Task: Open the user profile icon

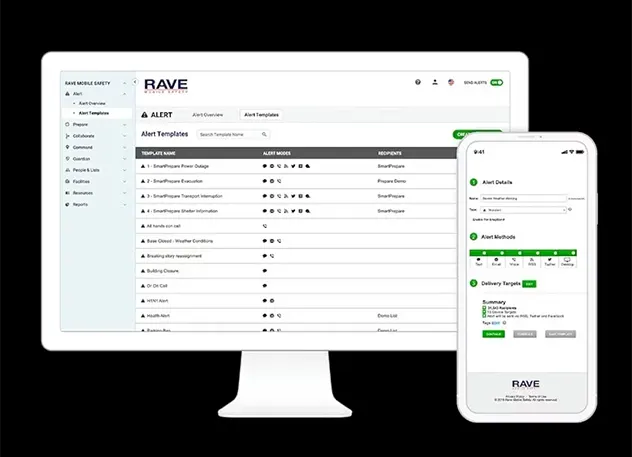Action: (435, 82)
